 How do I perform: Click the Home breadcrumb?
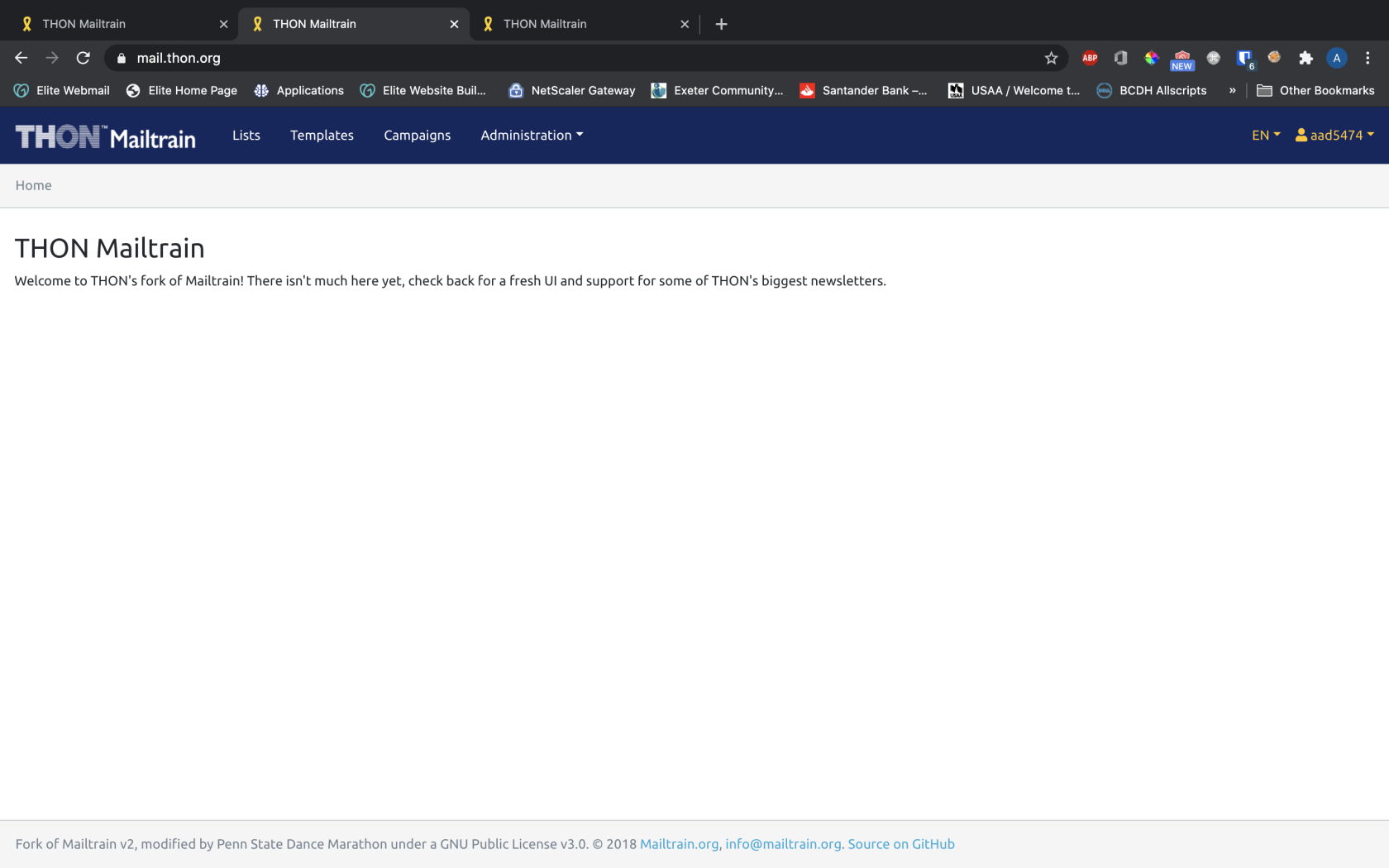33,185
